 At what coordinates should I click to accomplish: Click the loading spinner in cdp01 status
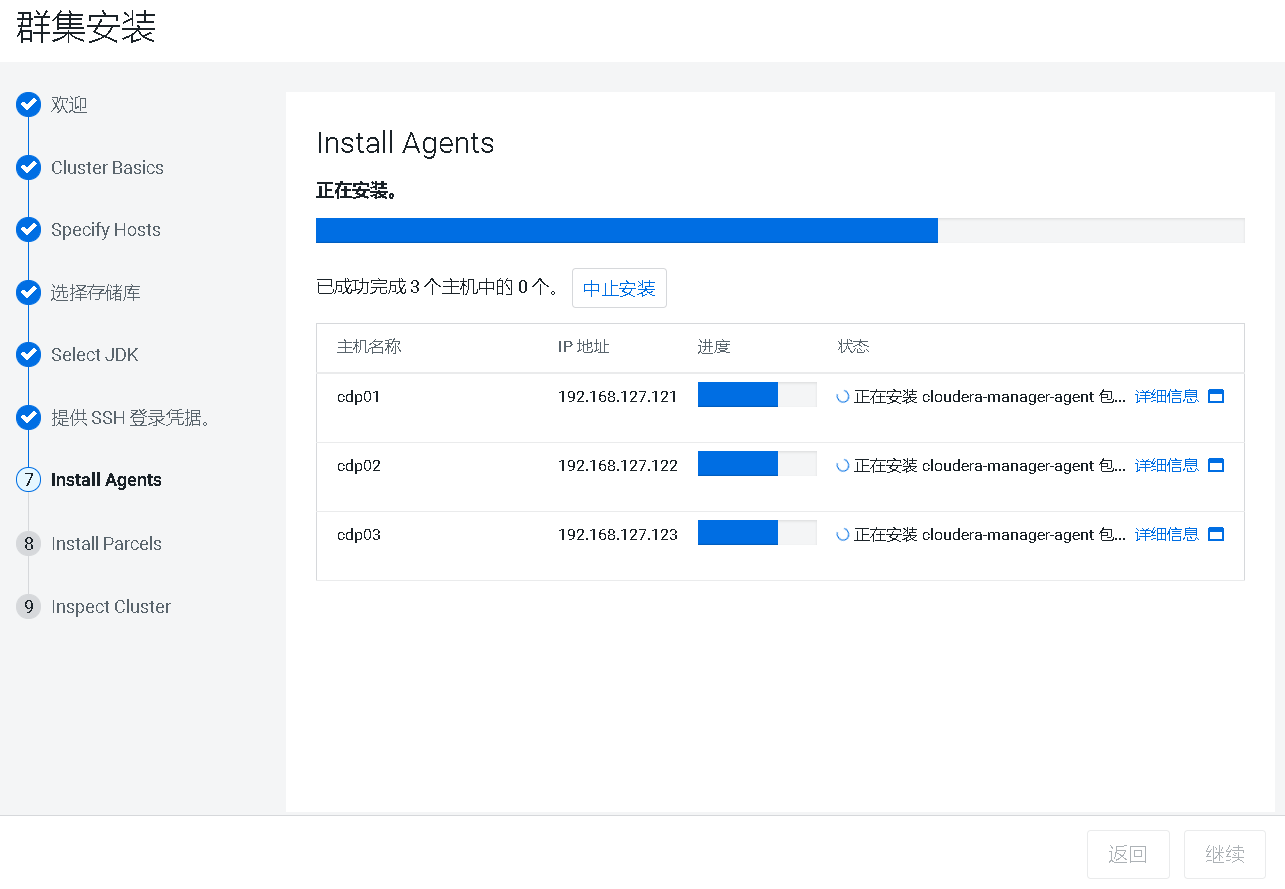[x=843, y=396]
